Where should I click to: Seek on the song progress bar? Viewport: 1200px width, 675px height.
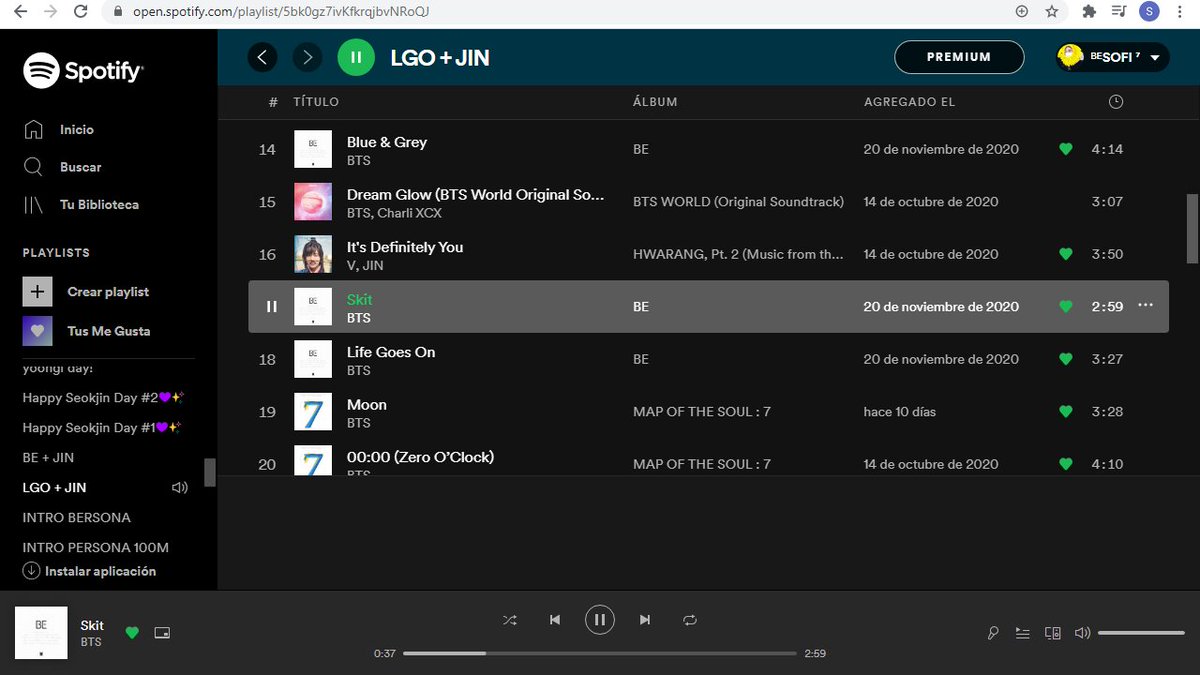point(600,653)
